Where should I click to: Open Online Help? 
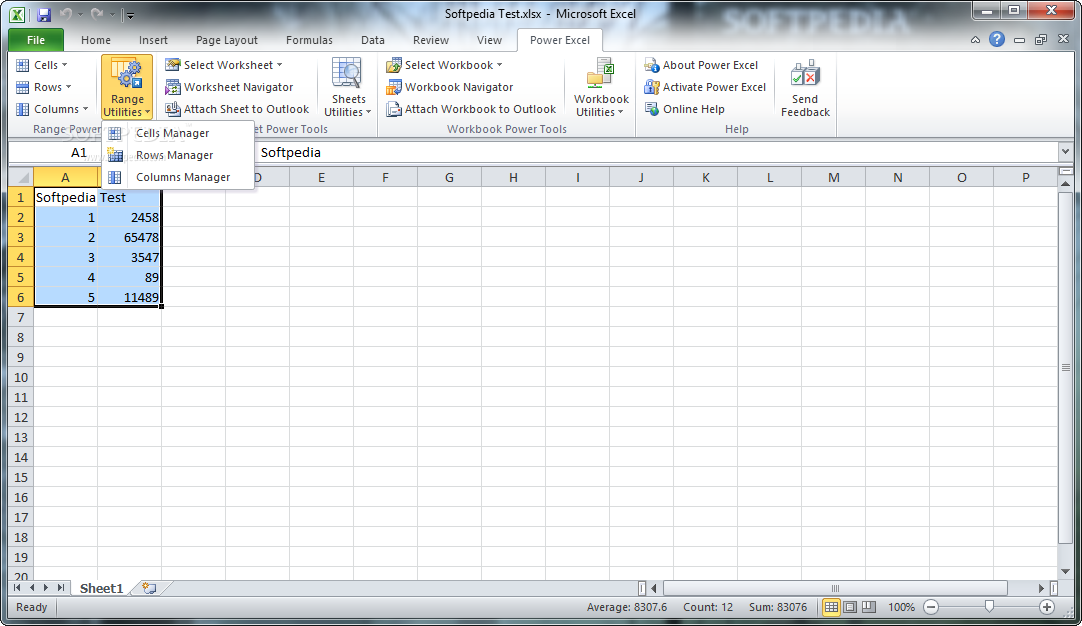[685, 109]
